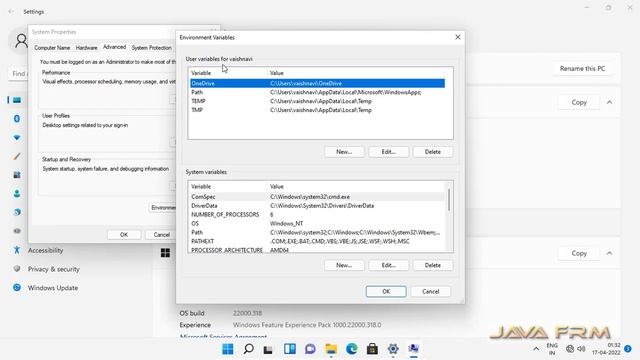Select the OS system variable row
Viewport: 640px width, 360px height.
[x=317, y=224]
